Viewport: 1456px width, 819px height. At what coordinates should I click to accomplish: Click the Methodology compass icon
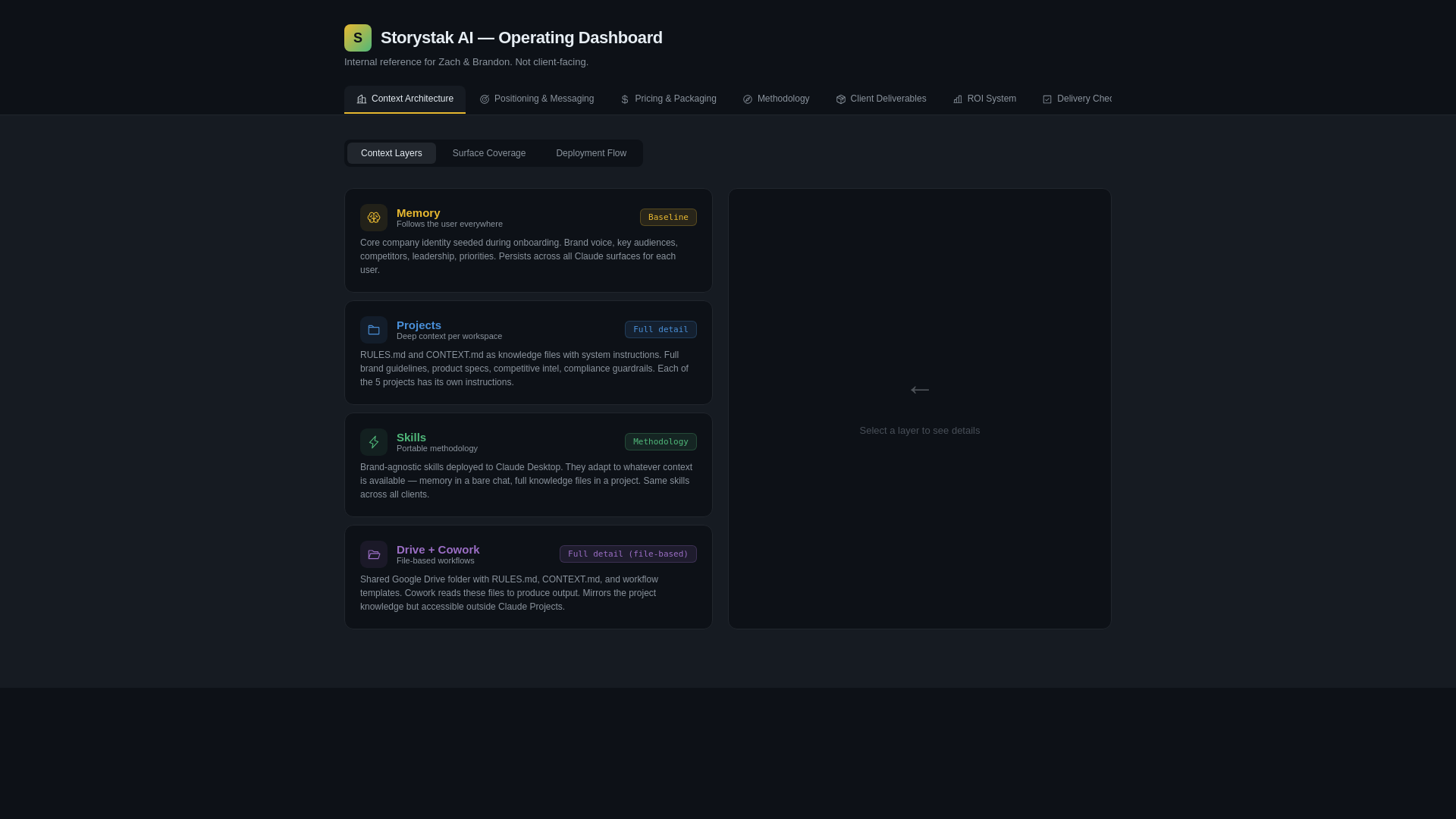748,99
